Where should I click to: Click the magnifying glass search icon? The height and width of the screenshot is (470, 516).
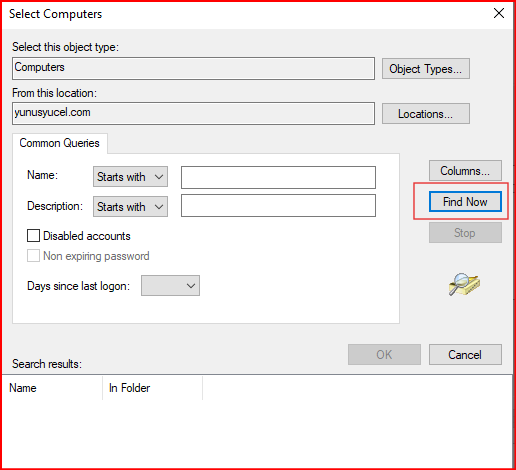tap(464, 284)
